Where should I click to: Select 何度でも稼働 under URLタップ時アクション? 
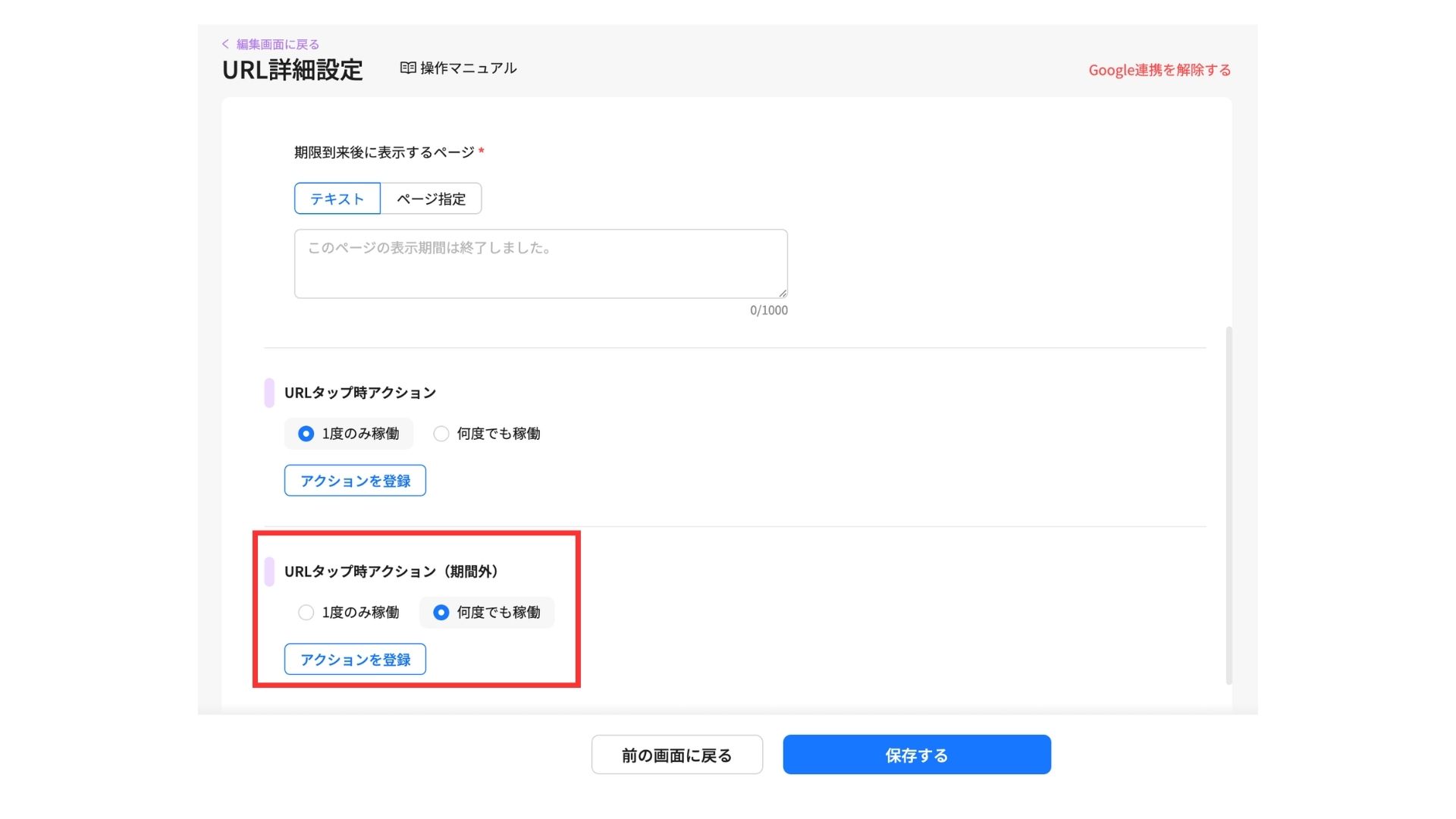[x=441, y=434]
